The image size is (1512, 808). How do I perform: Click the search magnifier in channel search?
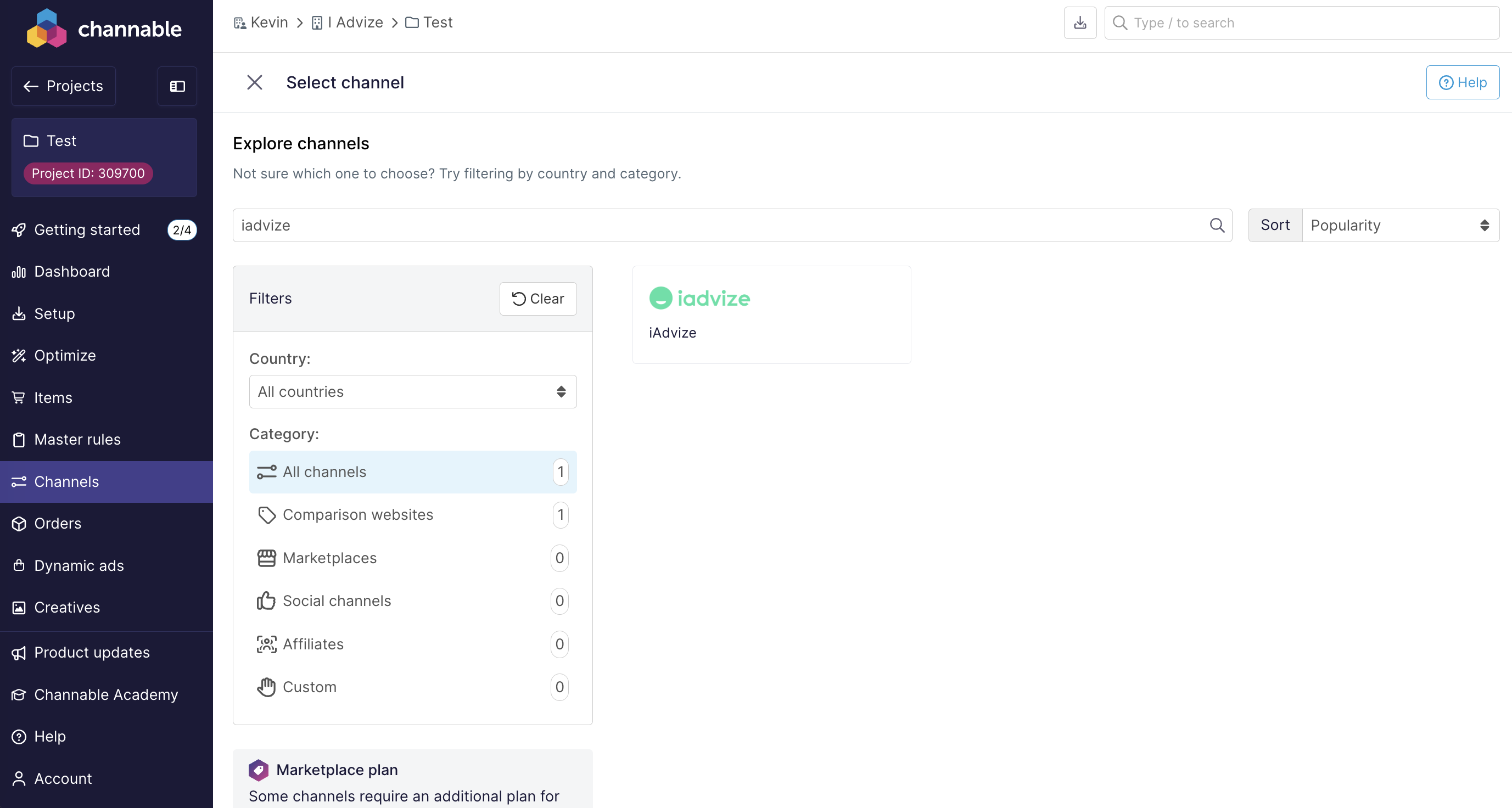1217,225
